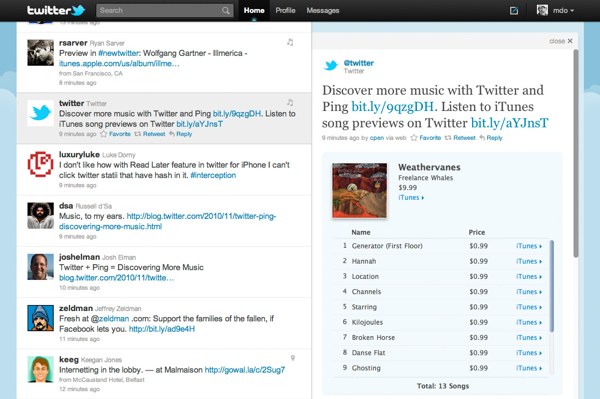Click dsa profile picture

41,216
